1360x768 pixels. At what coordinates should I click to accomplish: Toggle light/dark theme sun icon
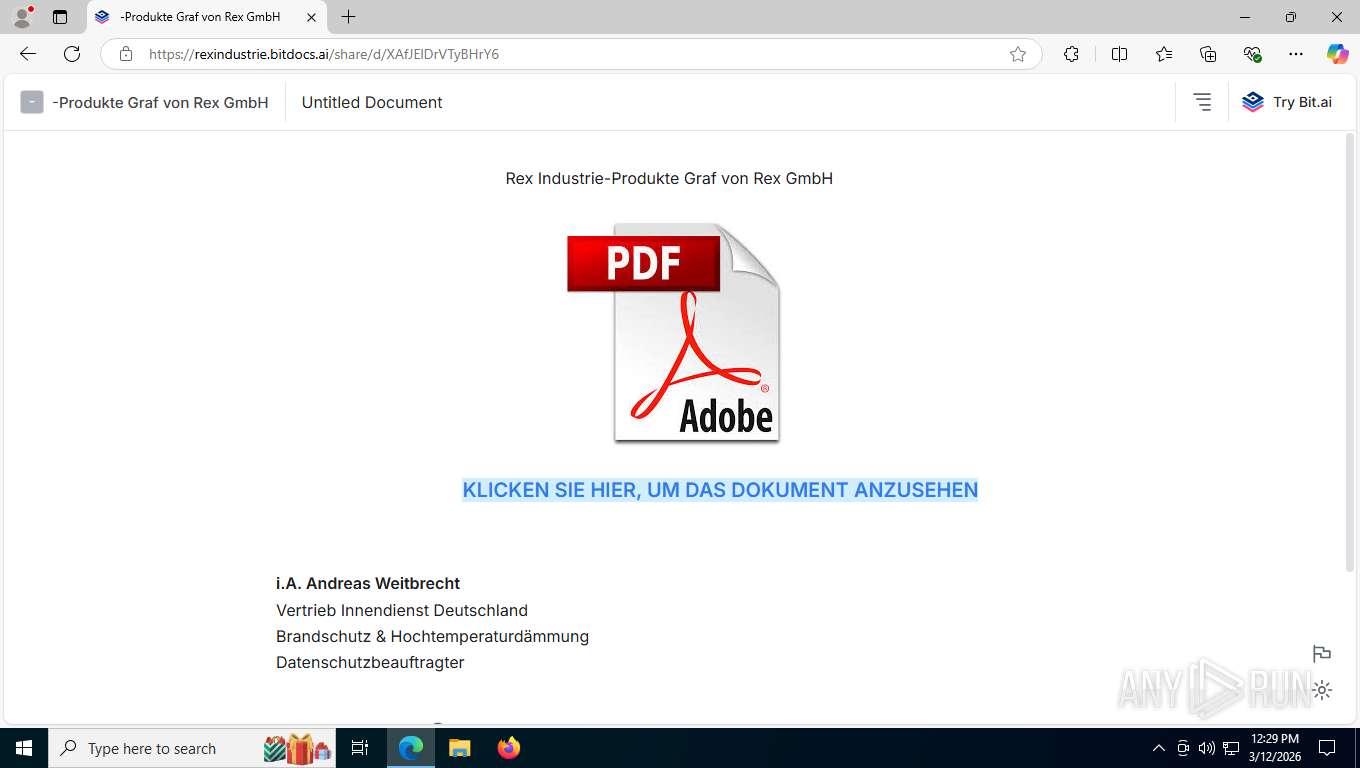1322,690
